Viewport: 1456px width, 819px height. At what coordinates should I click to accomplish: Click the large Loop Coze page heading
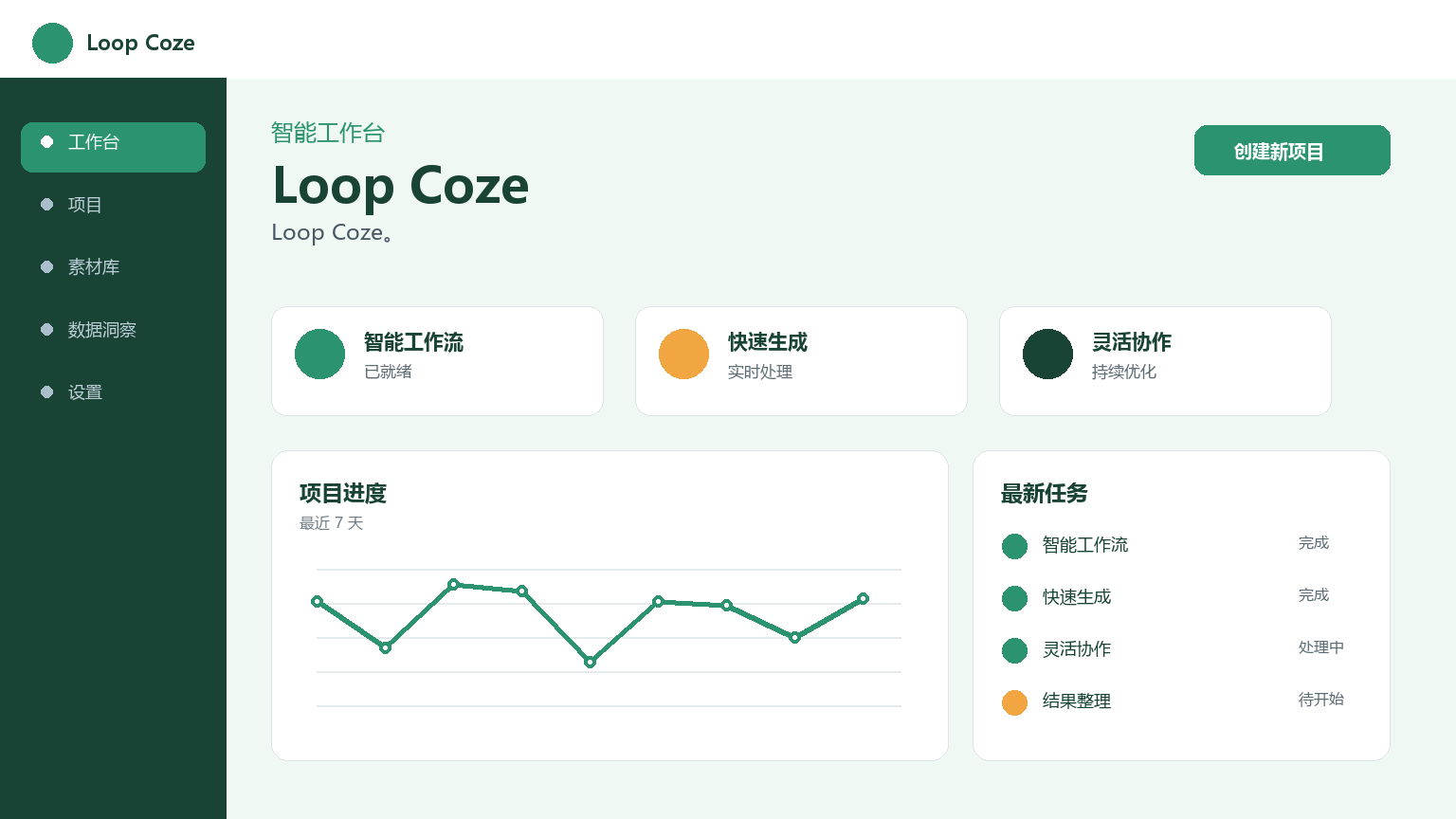[x=401, y=186]
